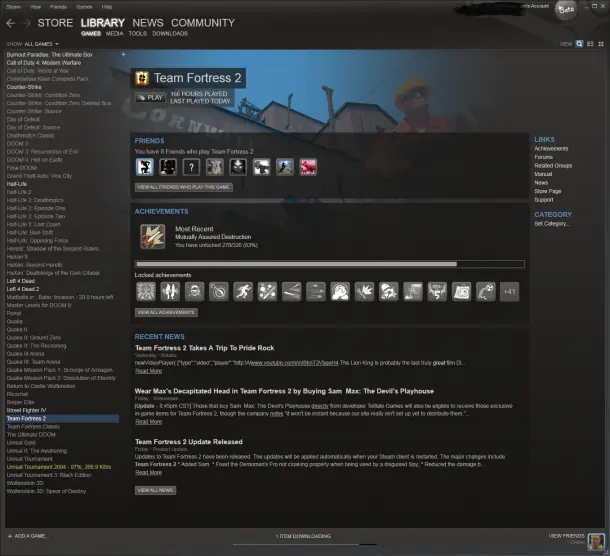The image size is (610, 556).
Task: Read More on the Update Released article
Action: (149, 472)
